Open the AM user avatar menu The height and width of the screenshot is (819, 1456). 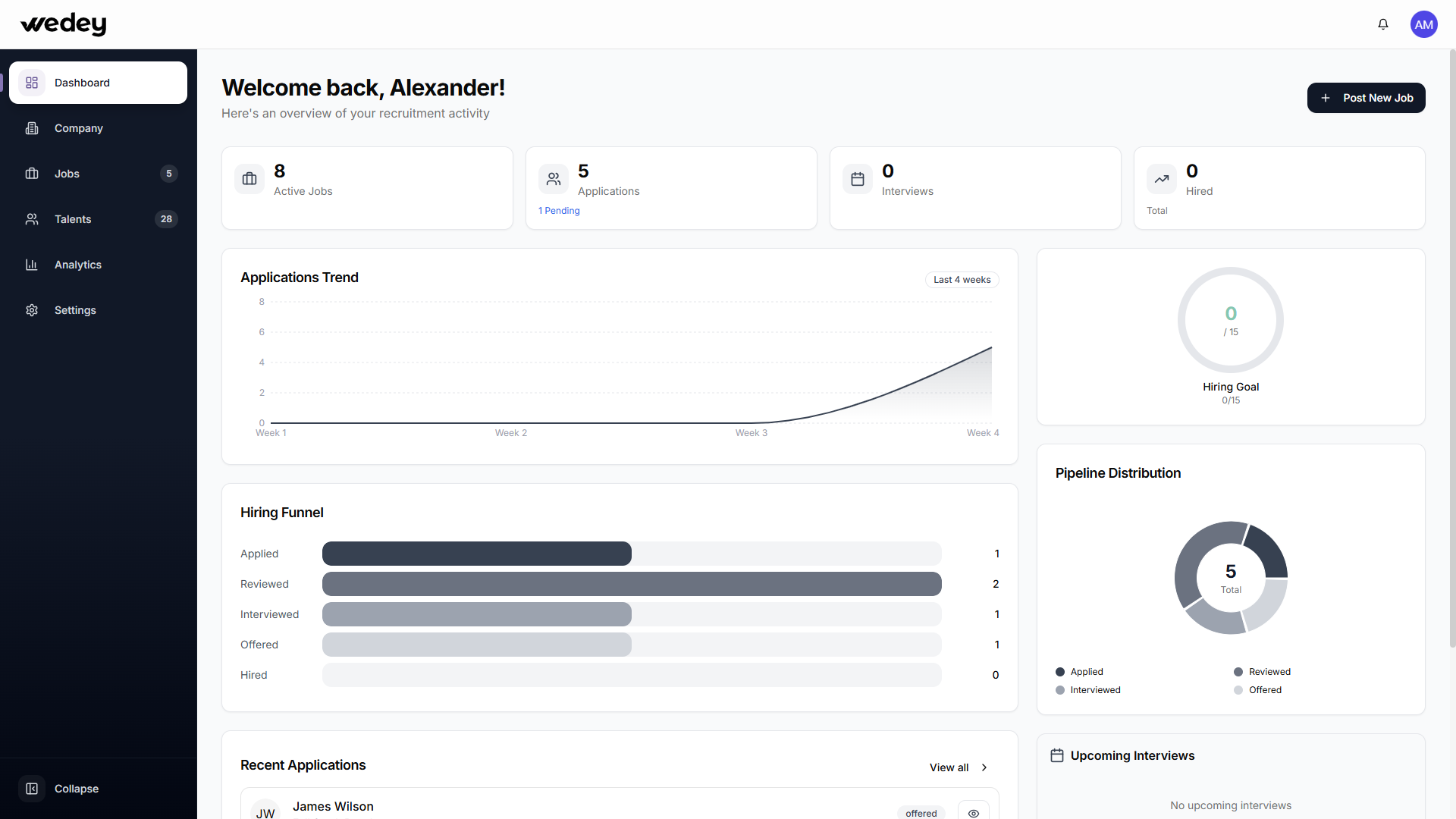[x=1423, y=24]
